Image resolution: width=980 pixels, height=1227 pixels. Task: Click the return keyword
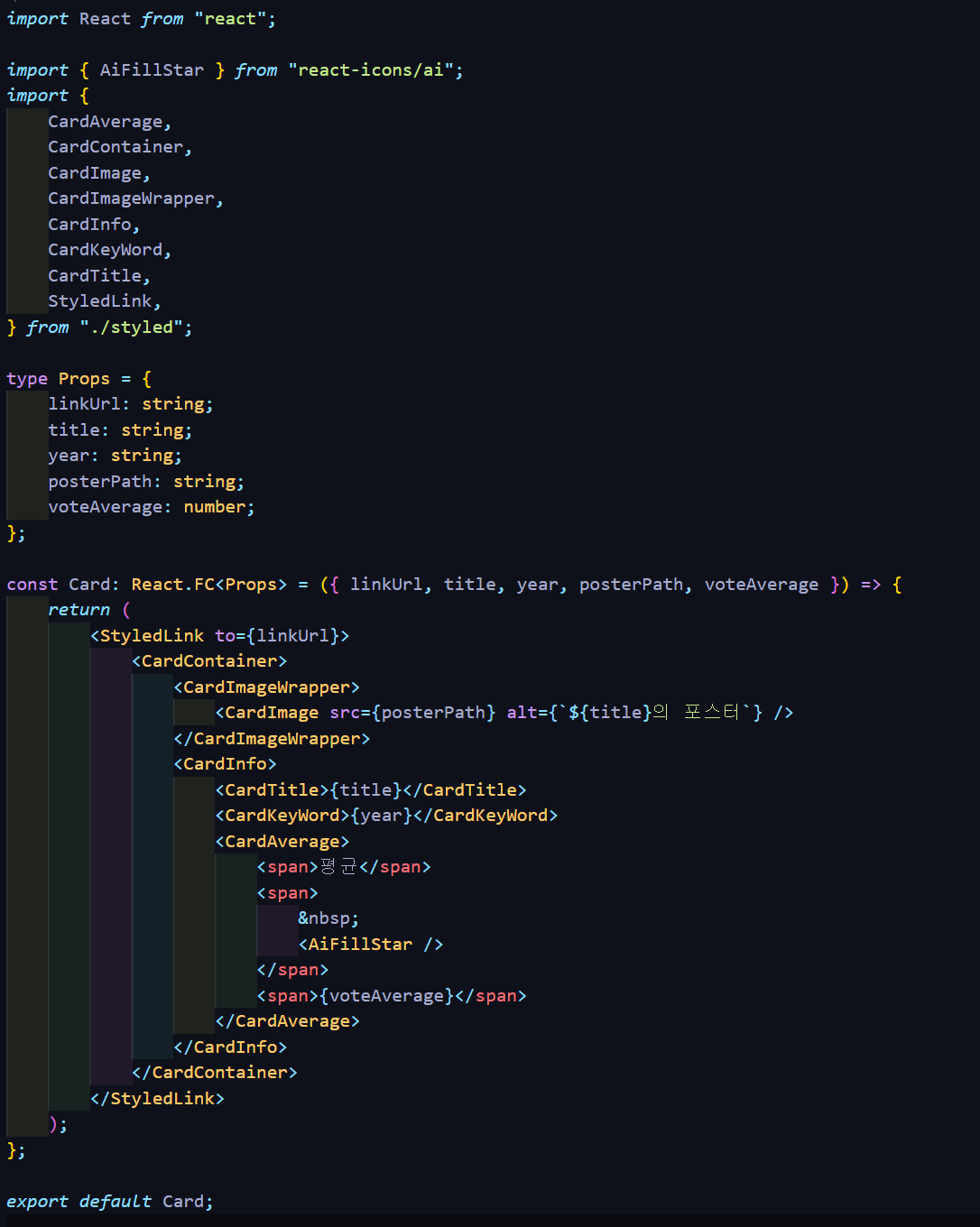[x=79, y=610]
